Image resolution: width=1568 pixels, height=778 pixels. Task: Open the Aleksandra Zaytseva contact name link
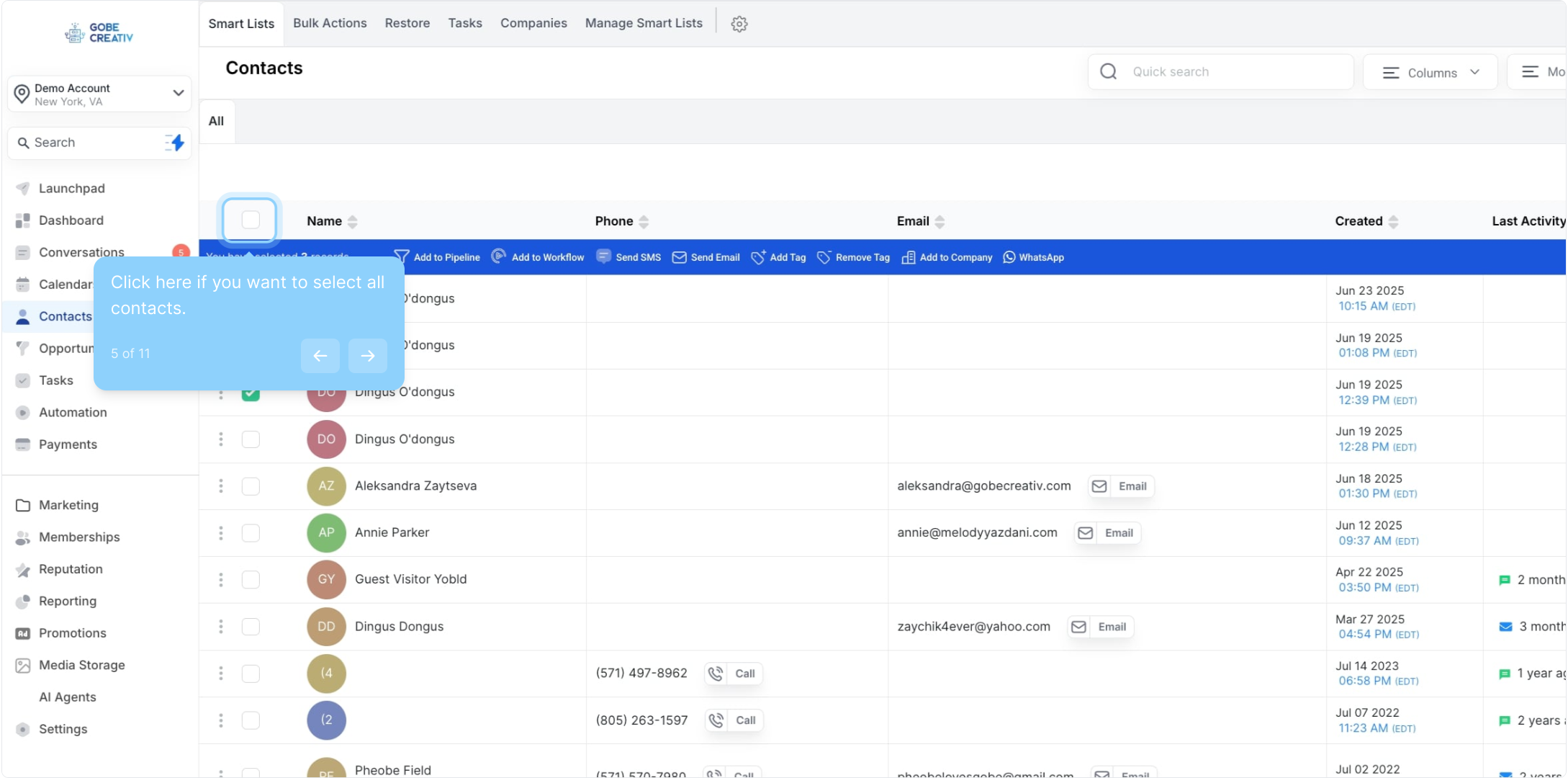pyautogui.click(x=415, y=486)
